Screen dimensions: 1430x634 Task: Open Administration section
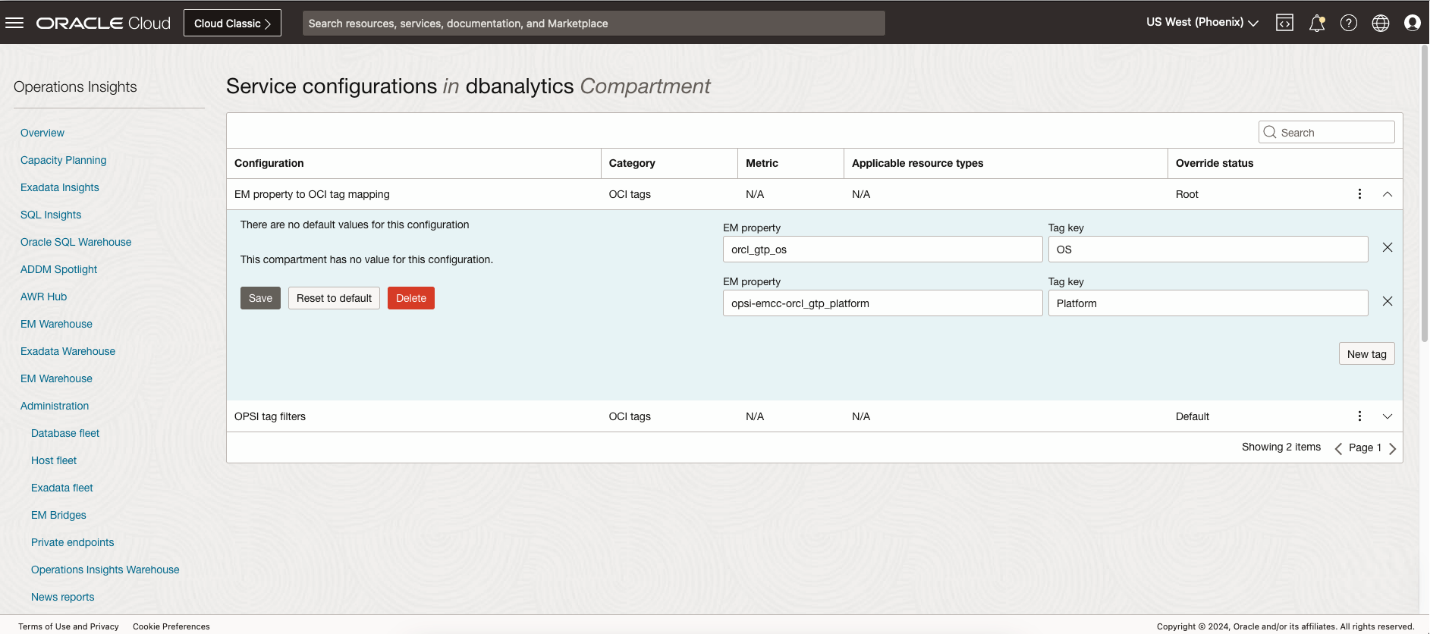pyautogui.click(x=55, y=406)
